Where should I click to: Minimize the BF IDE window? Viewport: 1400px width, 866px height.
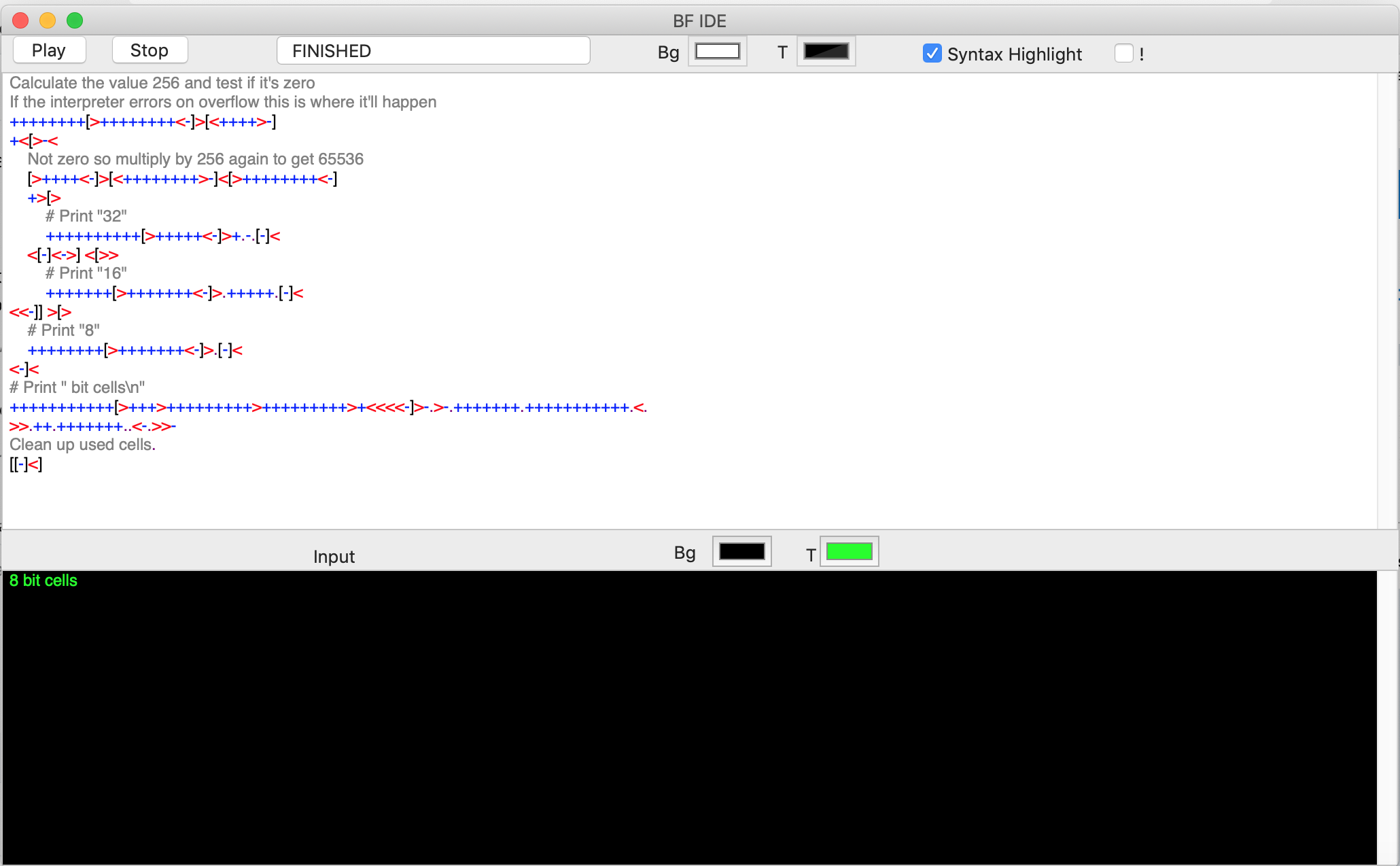pos(48,20)
